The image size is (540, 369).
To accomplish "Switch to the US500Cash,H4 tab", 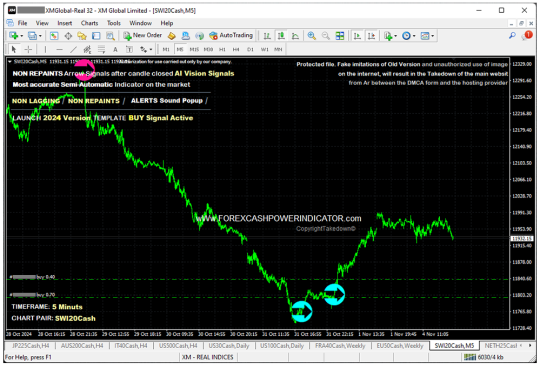I will pos(178,346).
